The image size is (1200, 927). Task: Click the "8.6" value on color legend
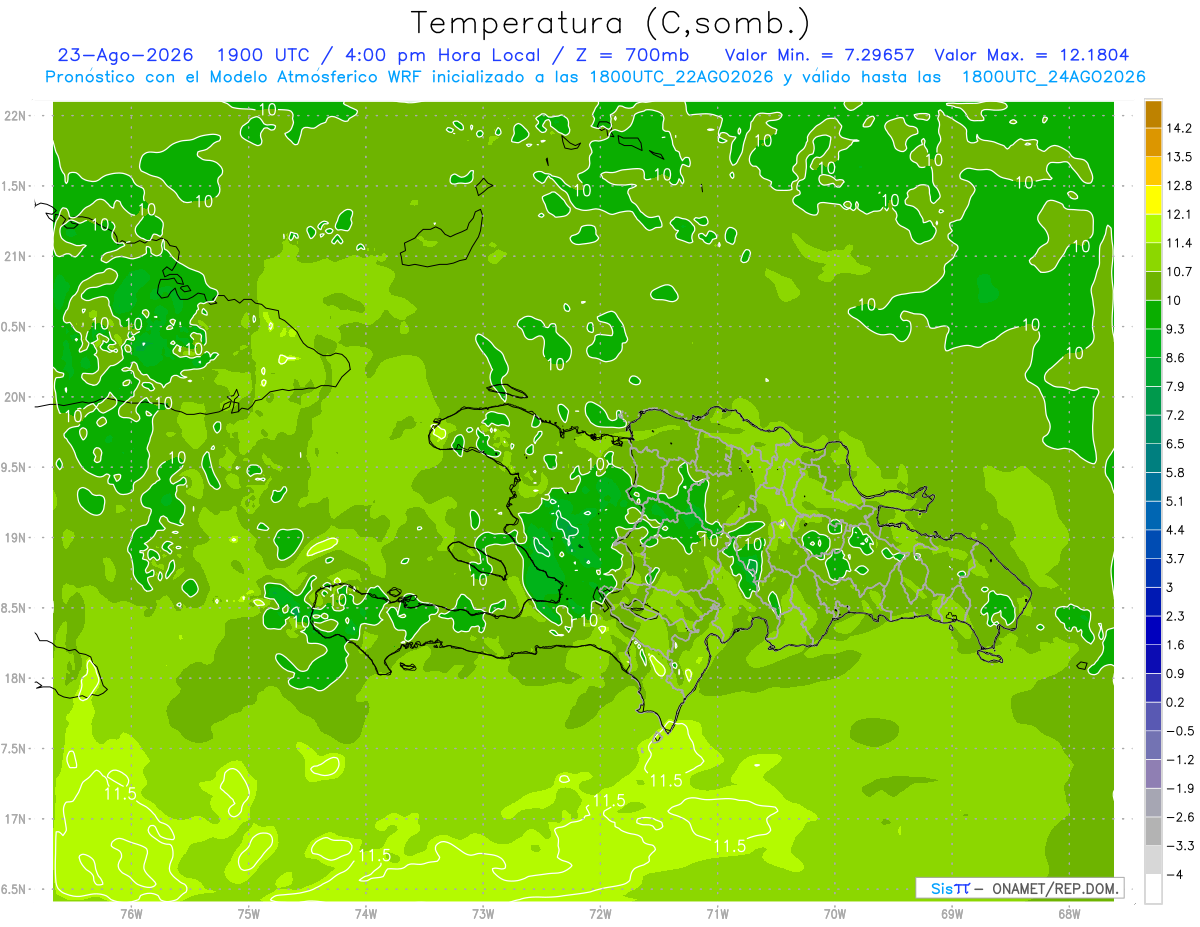1175,358
